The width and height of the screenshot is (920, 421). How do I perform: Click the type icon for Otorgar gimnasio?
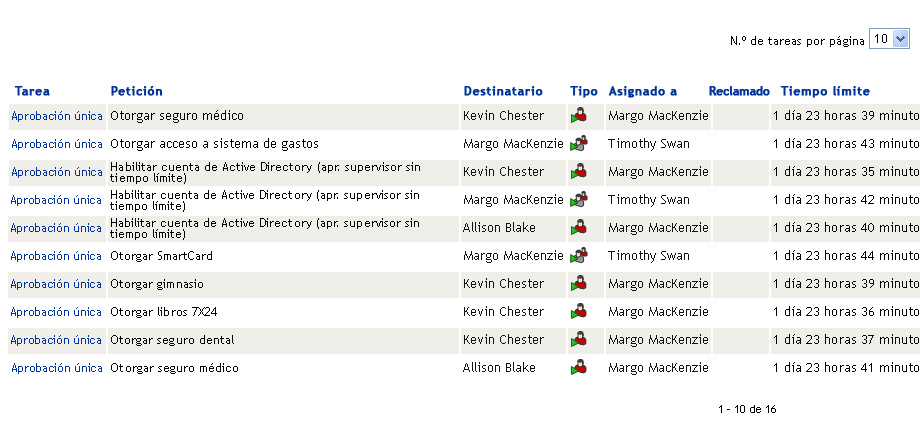(578, 284)
